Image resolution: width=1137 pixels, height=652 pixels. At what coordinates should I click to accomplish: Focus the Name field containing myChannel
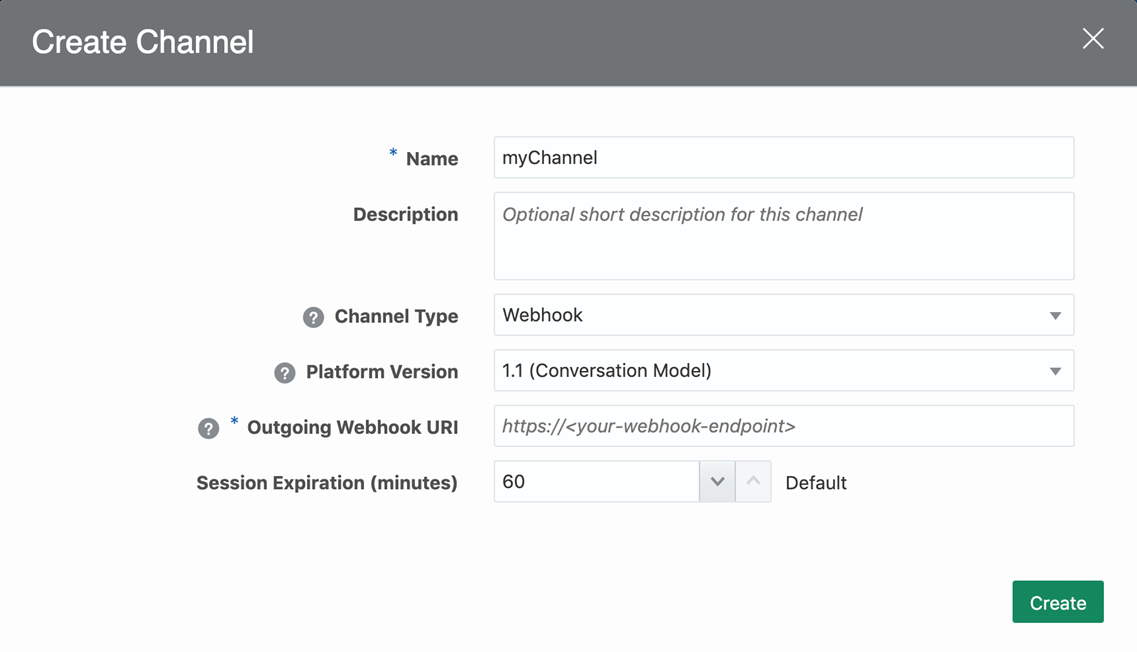click(783, 158)
